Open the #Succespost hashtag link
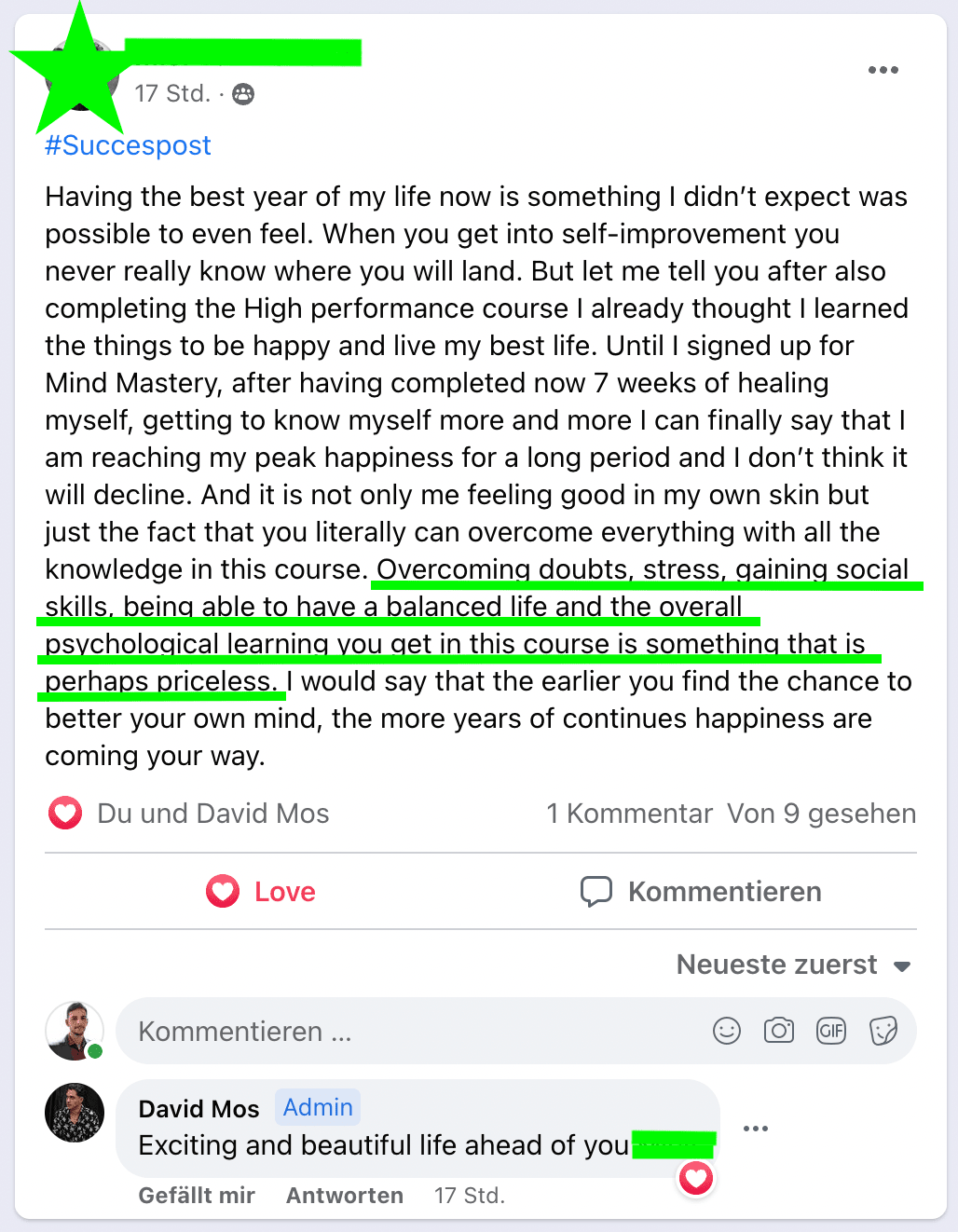 129,145
